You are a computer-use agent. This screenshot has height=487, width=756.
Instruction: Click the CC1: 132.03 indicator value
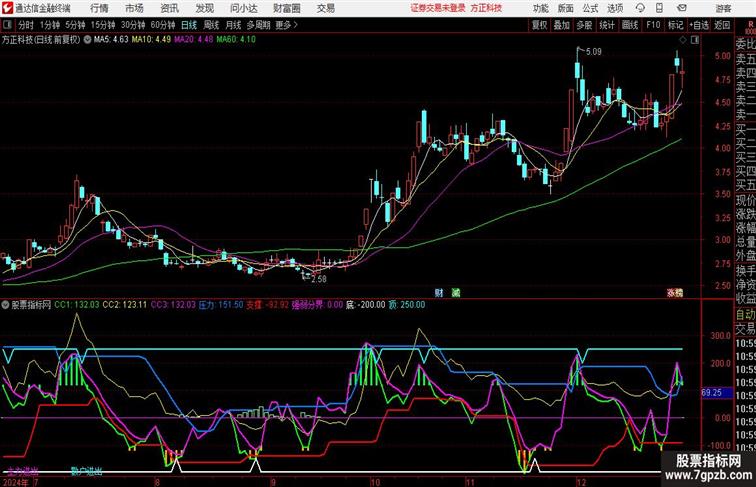(x=77, y=305)
